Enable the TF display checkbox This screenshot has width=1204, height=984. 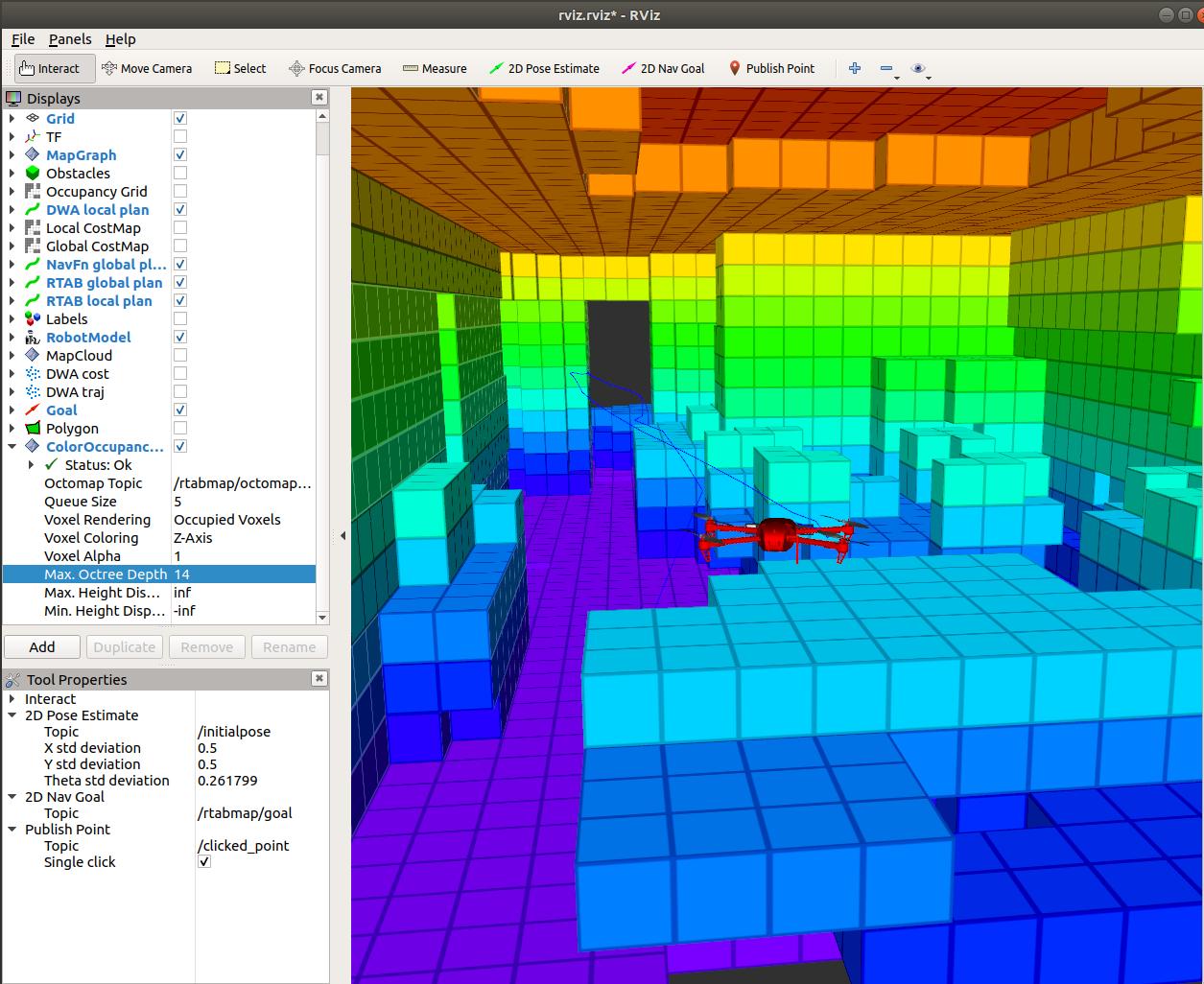(180, 137)
